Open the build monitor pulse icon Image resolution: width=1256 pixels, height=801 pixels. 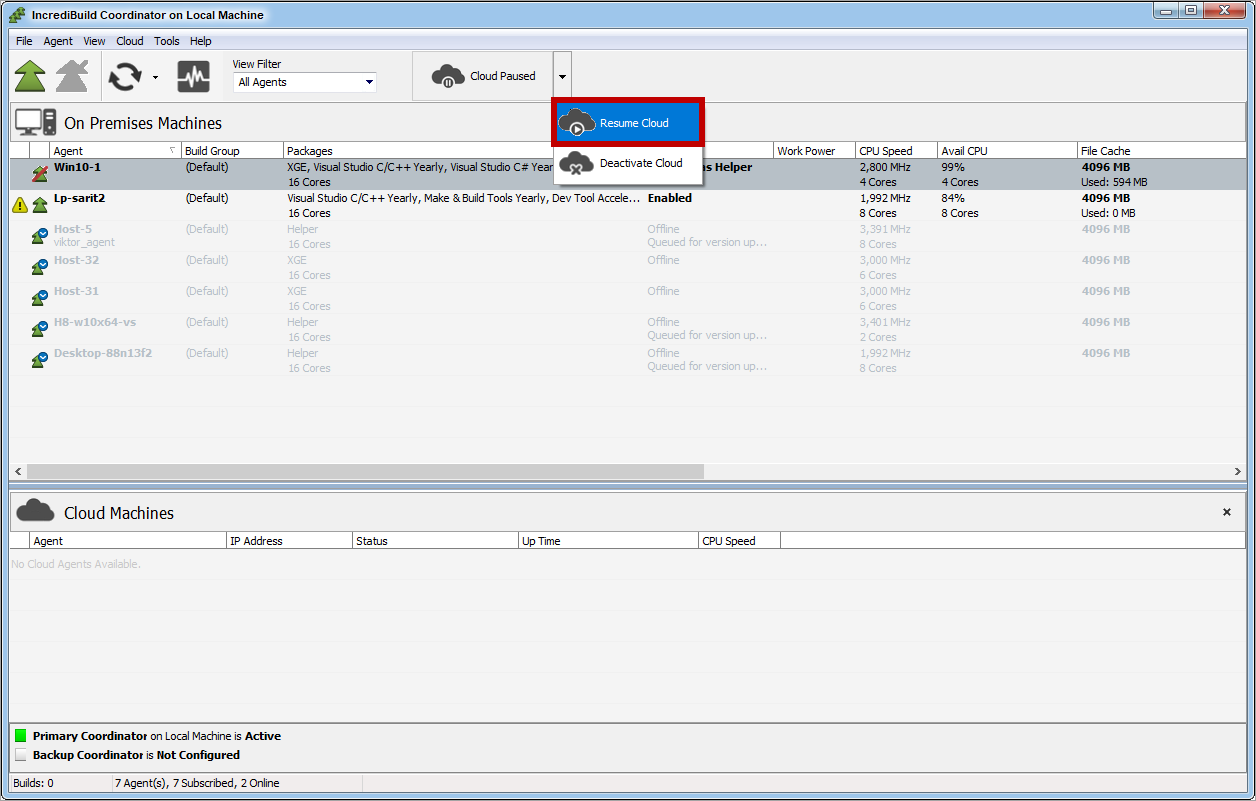(x=193, y=76)
